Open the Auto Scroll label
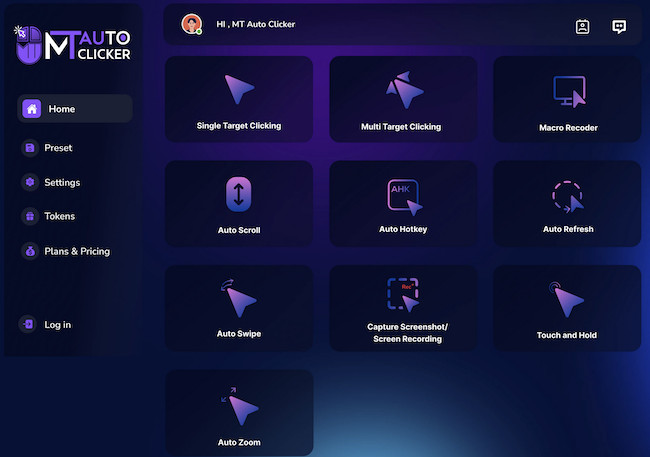The height and width of the screenshot is (457, 650). coord(239,230)
